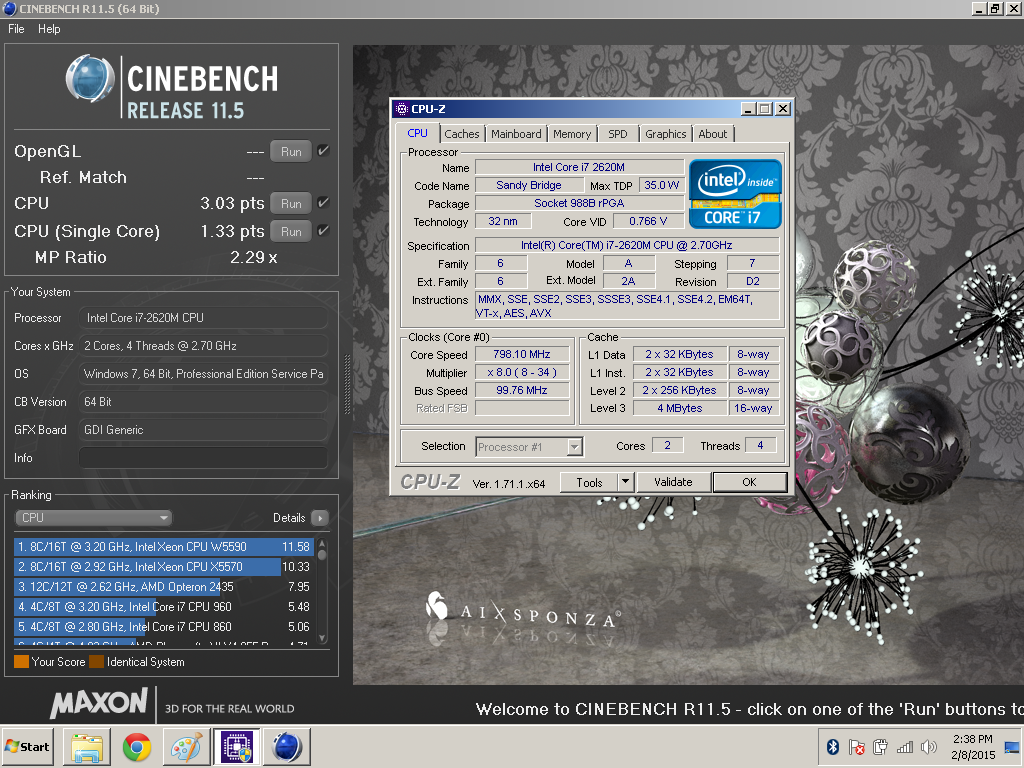Switch to the Caches tab
Viewport: 1024px width, 768px height.
tap(462, 134)
